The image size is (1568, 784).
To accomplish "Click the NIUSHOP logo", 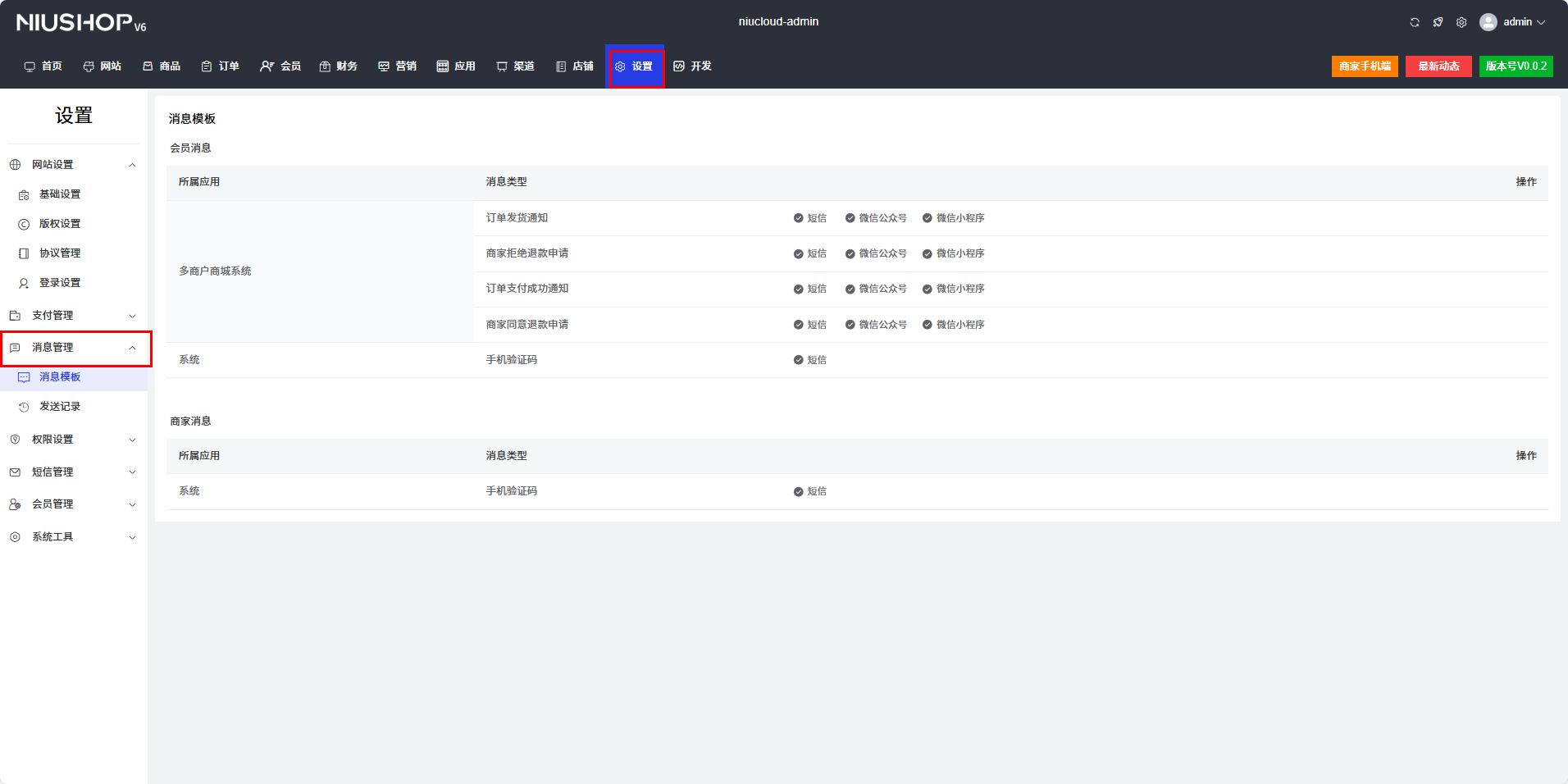I will 80,22.
